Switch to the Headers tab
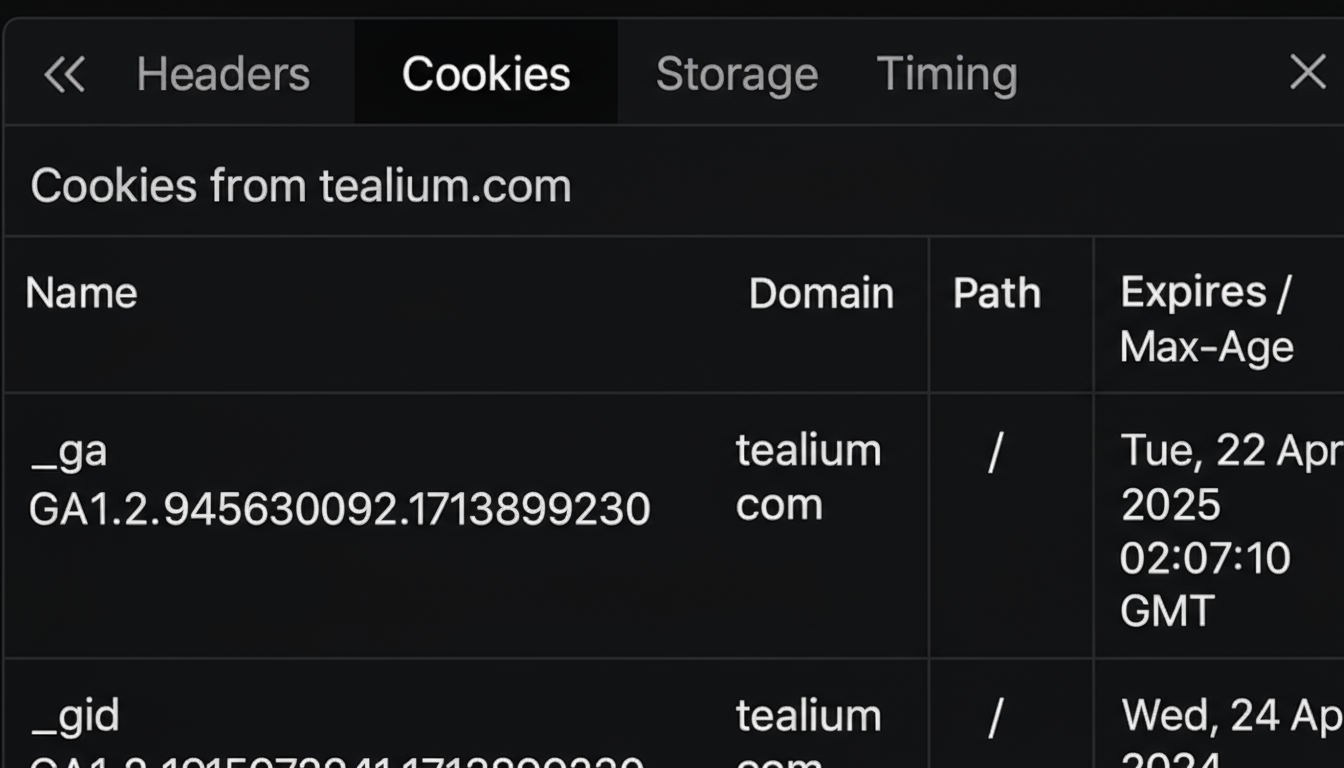Screen dimensions: 1344x768 223,74
